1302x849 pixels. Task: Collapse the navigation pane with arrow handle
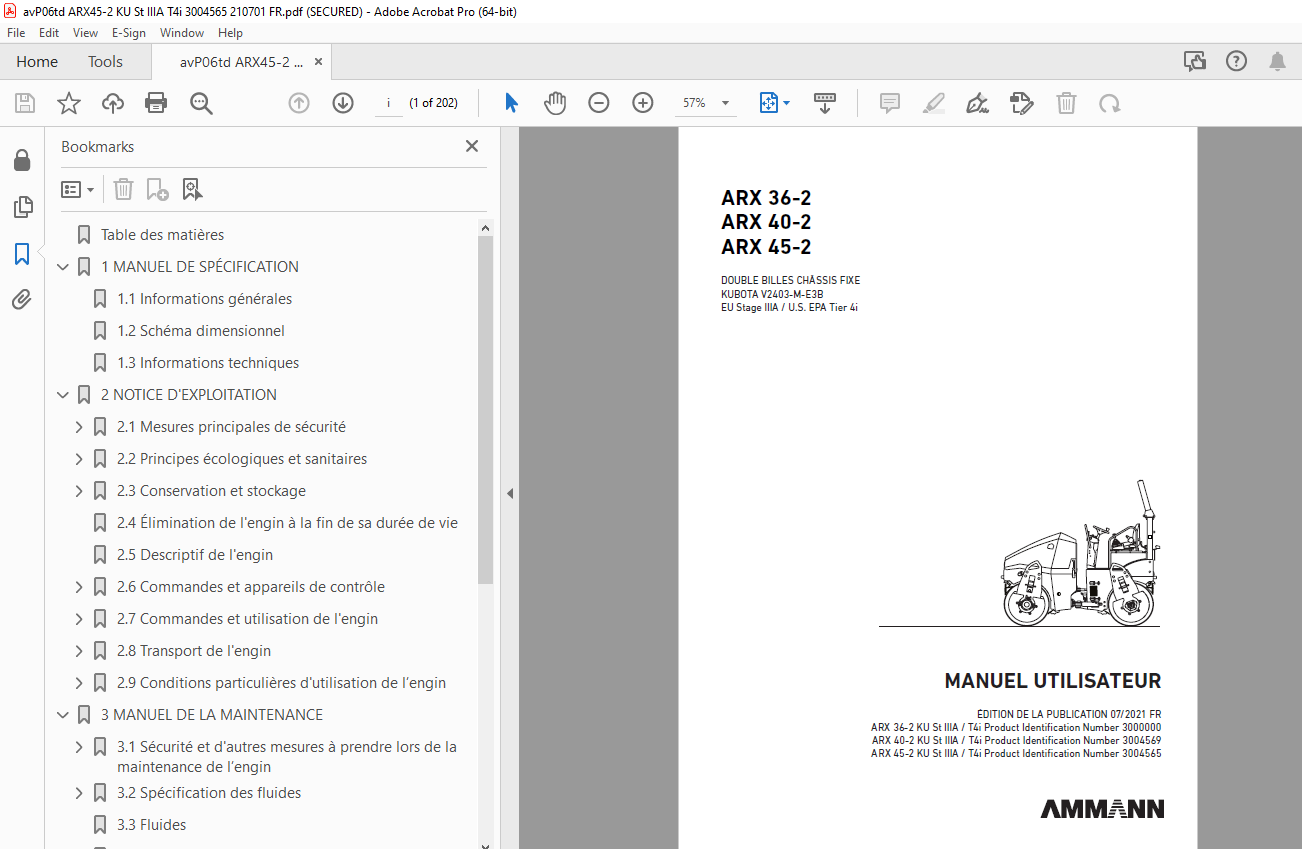click(x=509, y=493)
